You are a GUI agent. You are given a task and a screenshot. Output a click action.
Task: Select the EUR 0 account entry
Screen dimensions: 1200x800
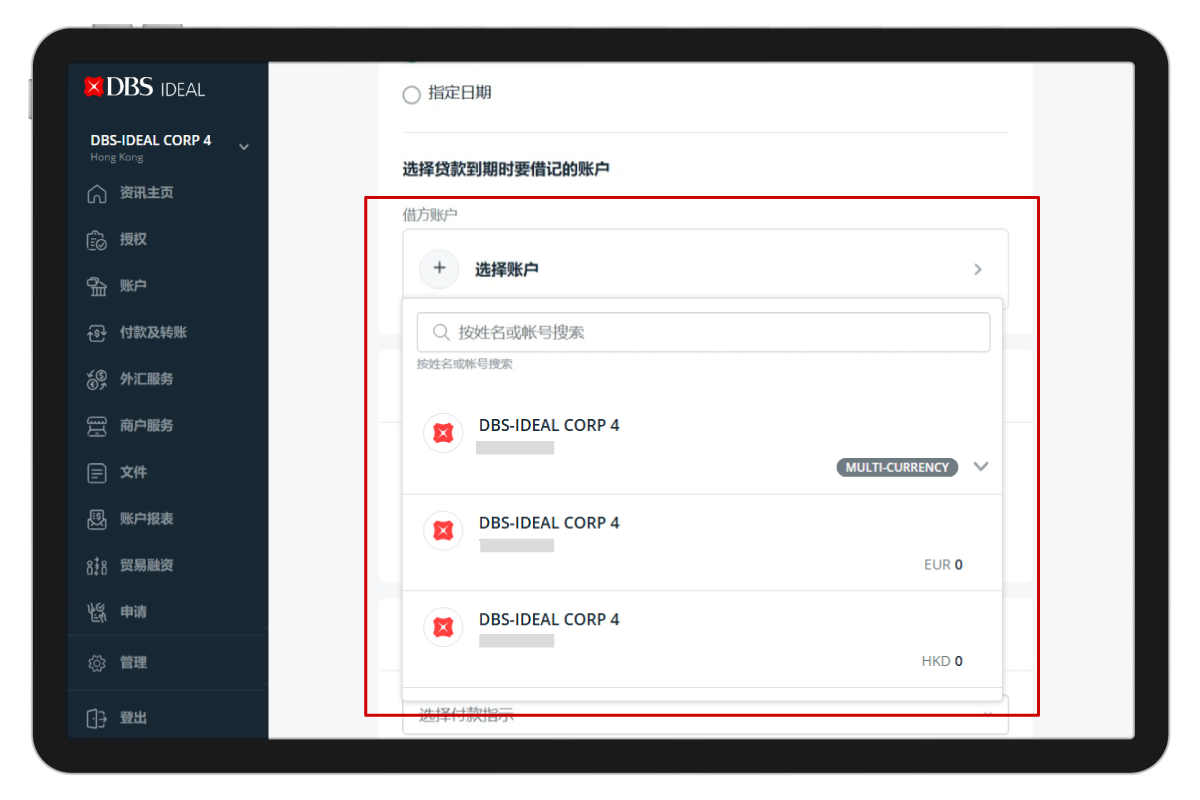click(702, 542)
